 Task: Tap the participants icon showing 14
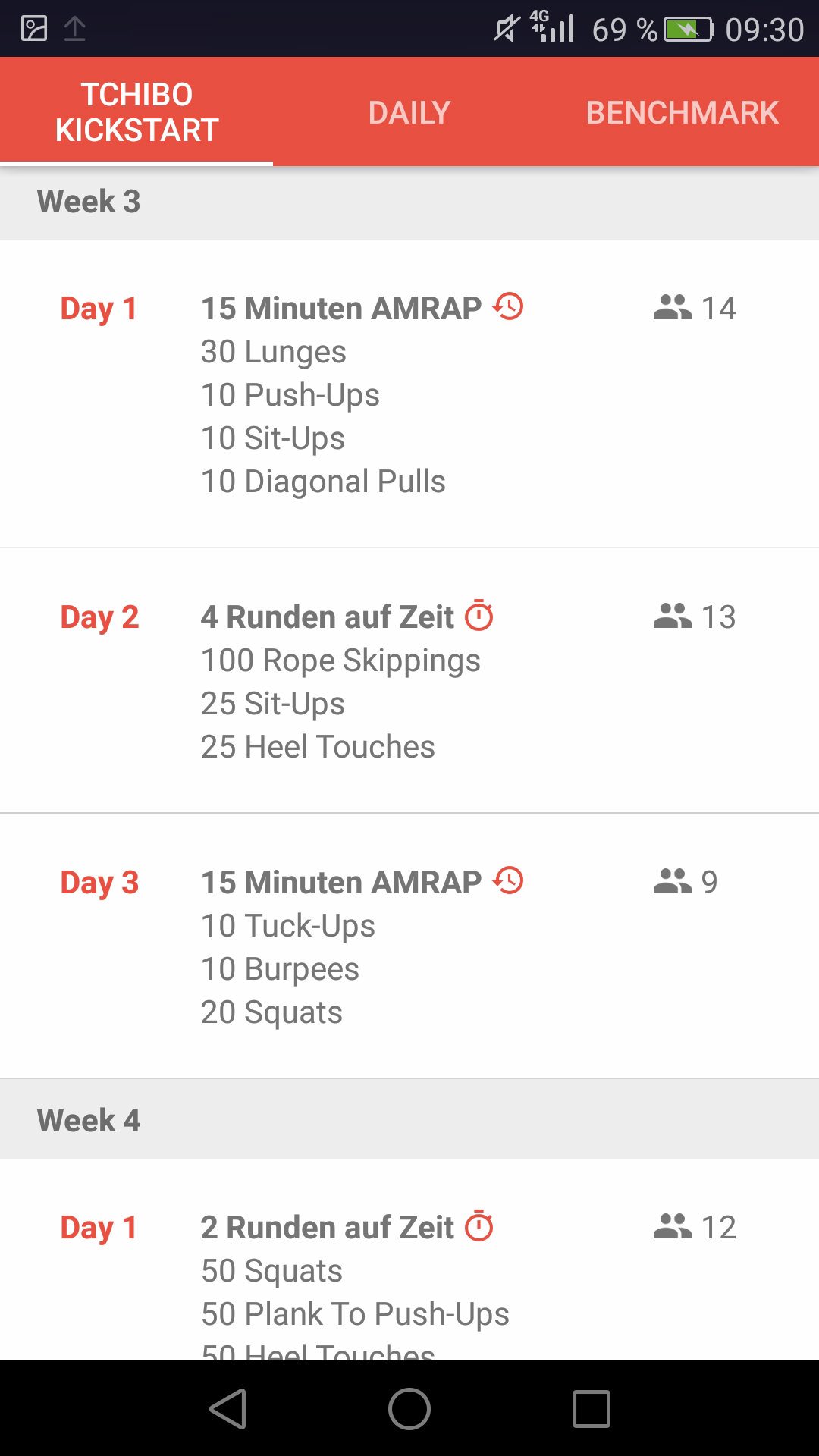[672, 307]
